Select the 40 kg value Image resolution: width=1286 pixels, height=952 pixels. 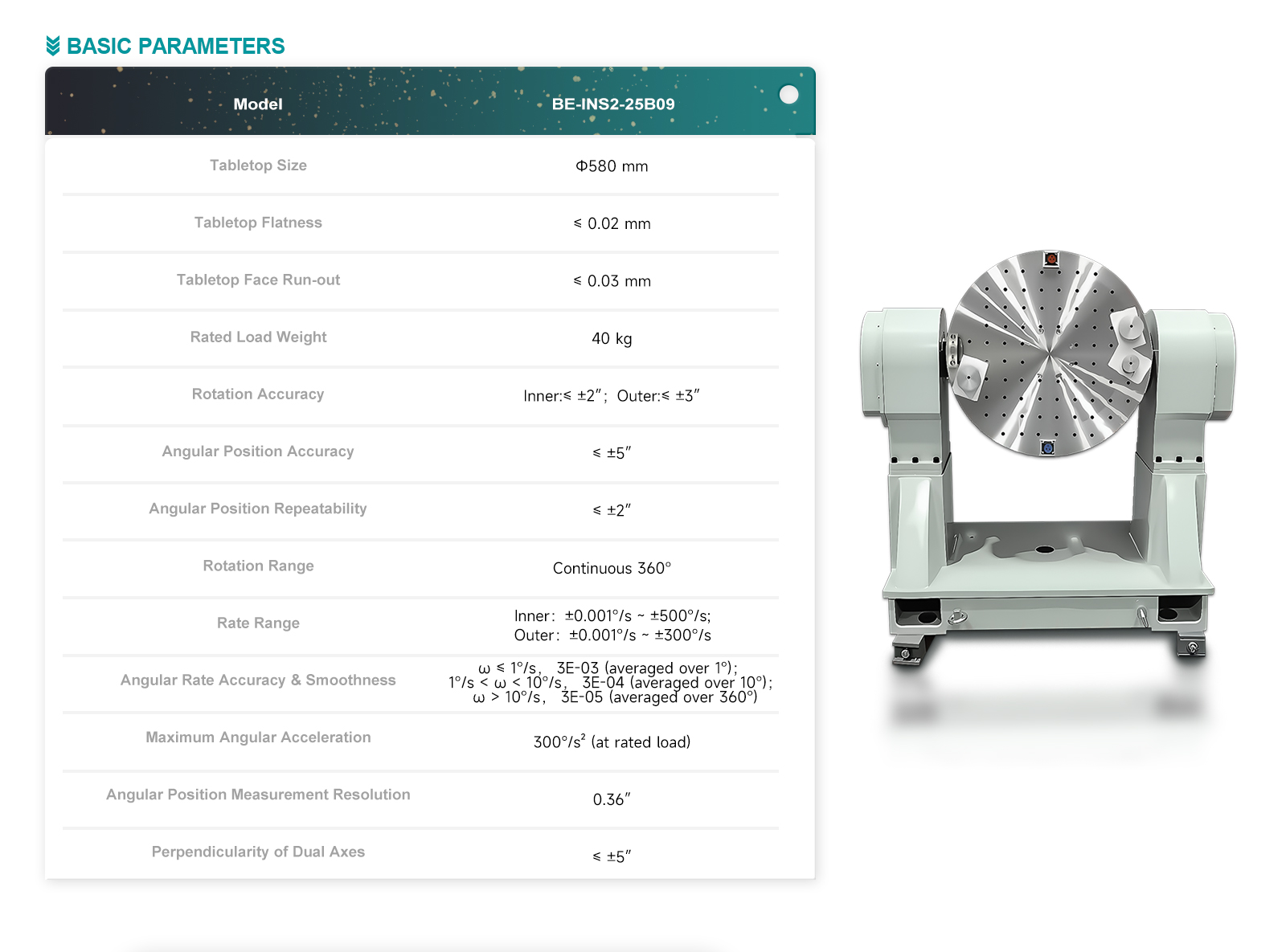click(612, 338)
